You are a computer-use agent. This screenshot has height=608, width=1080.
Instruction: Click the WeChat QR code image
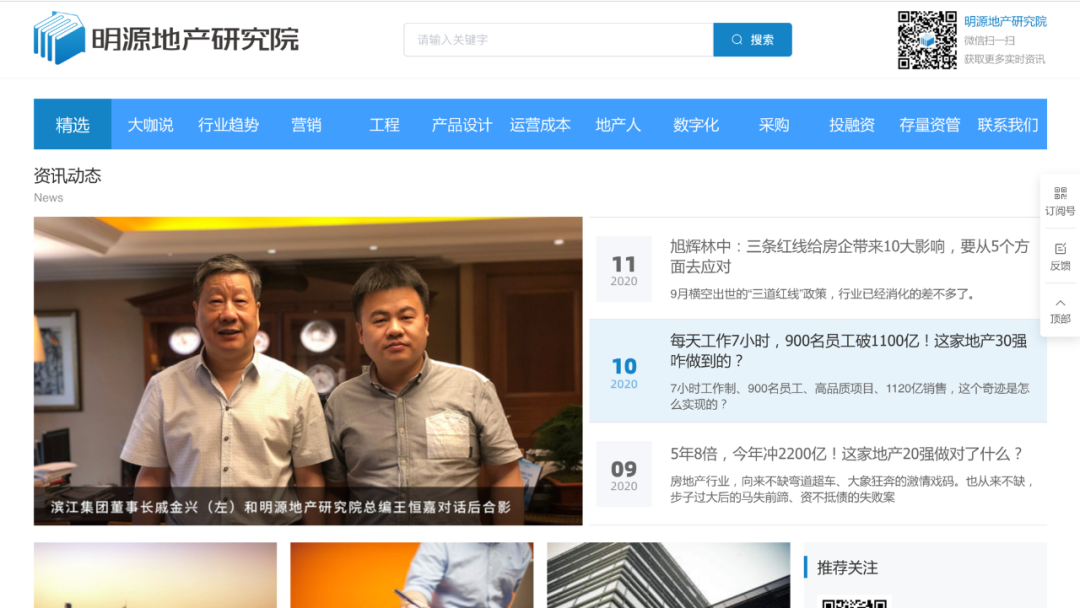(x=926, y=40)
